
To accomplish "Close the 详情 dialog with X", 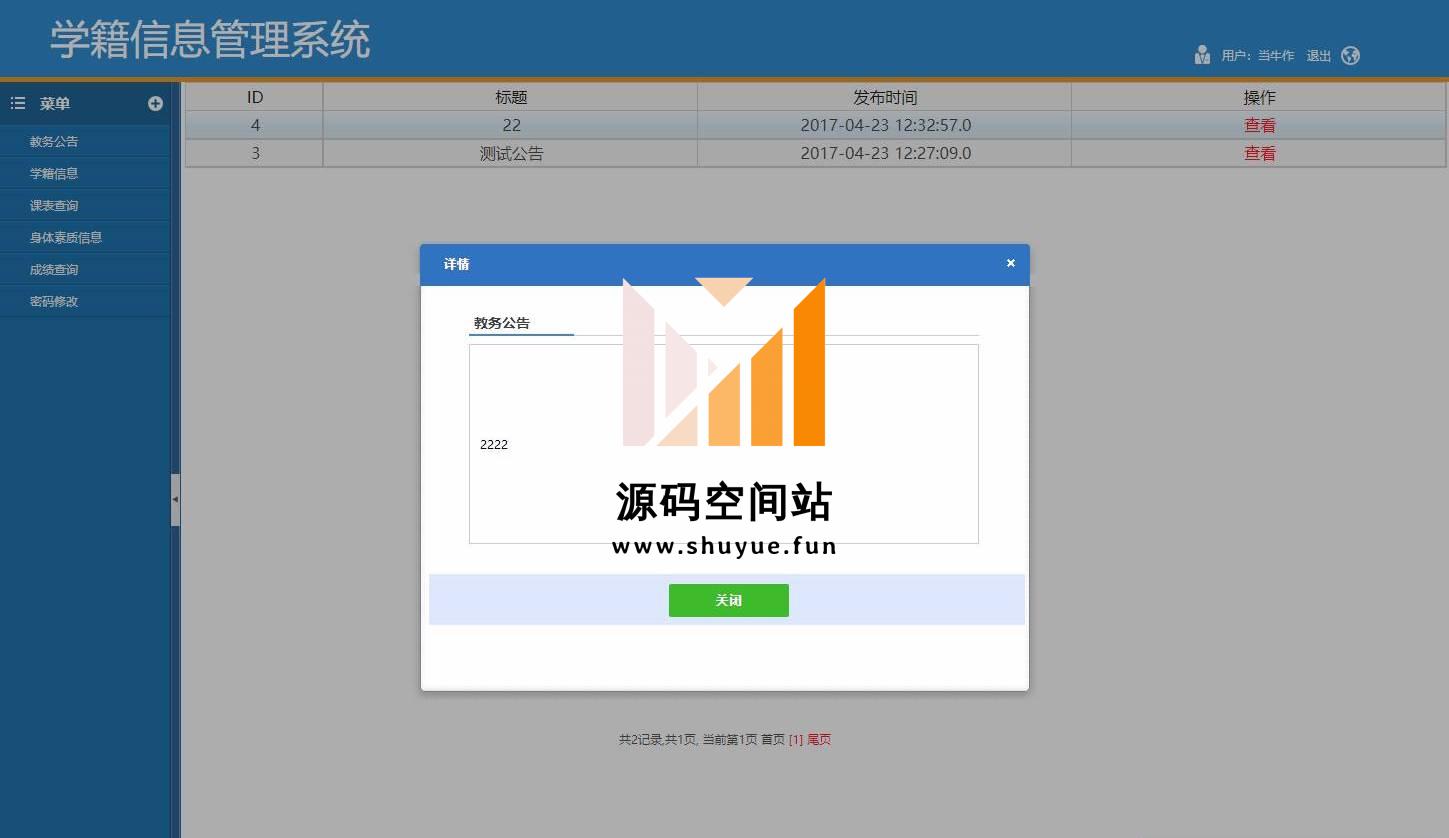I will click(1010, 263).
